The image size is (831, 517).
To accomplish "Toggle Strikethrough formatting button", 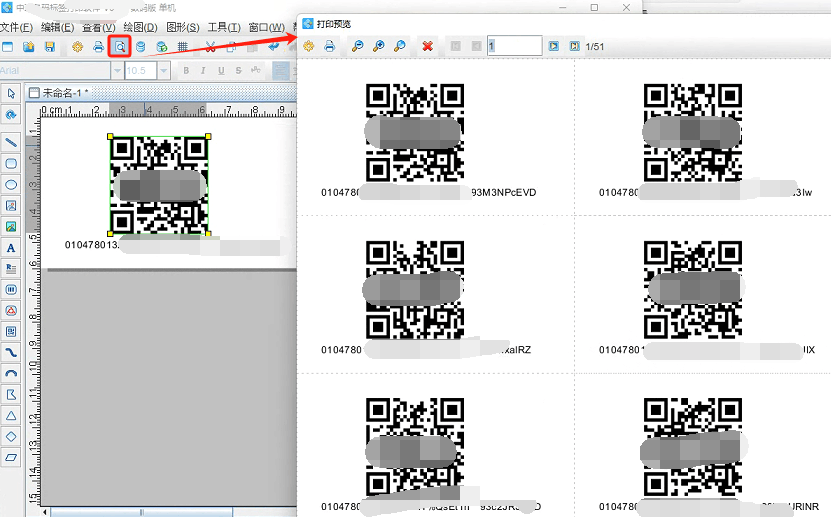I will tap(238, 70).
